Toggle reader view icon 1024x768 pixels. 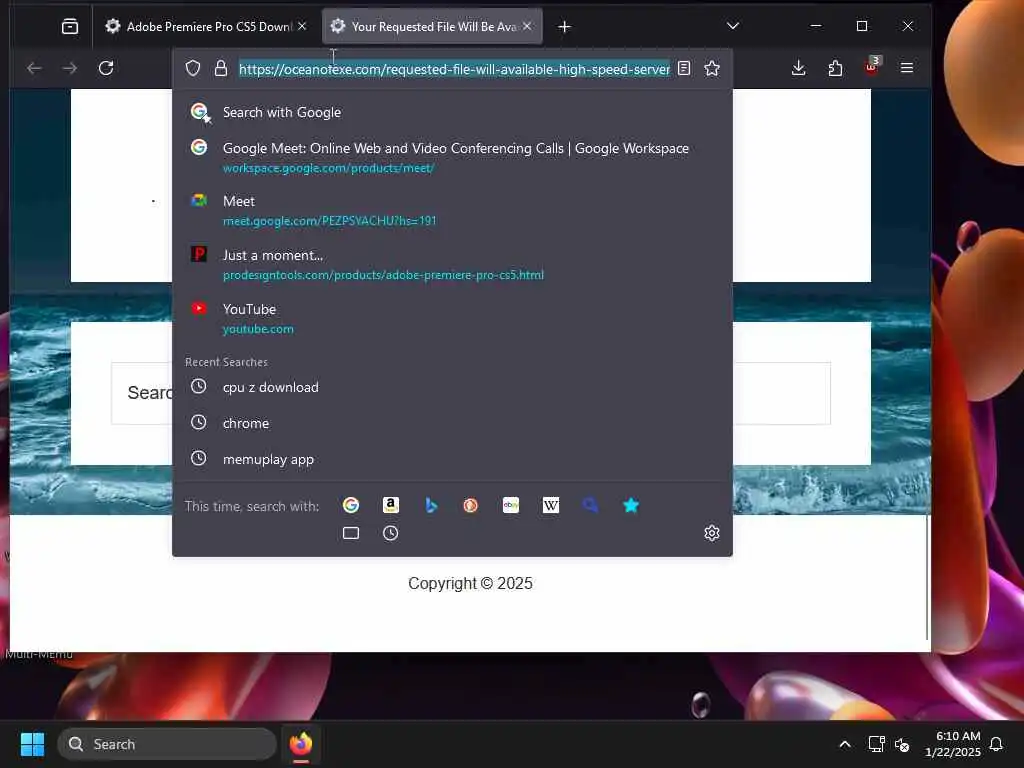[684, 69]
